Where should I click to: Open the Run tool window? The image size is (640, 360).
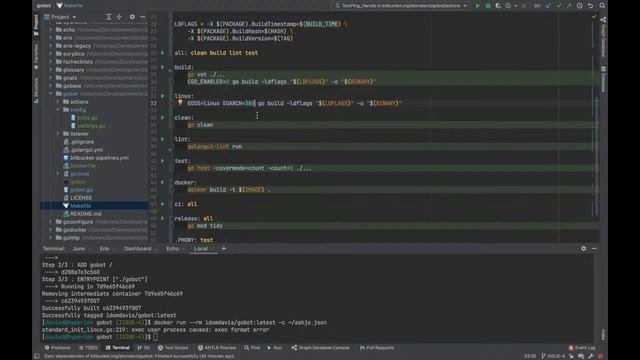point(275,348)
